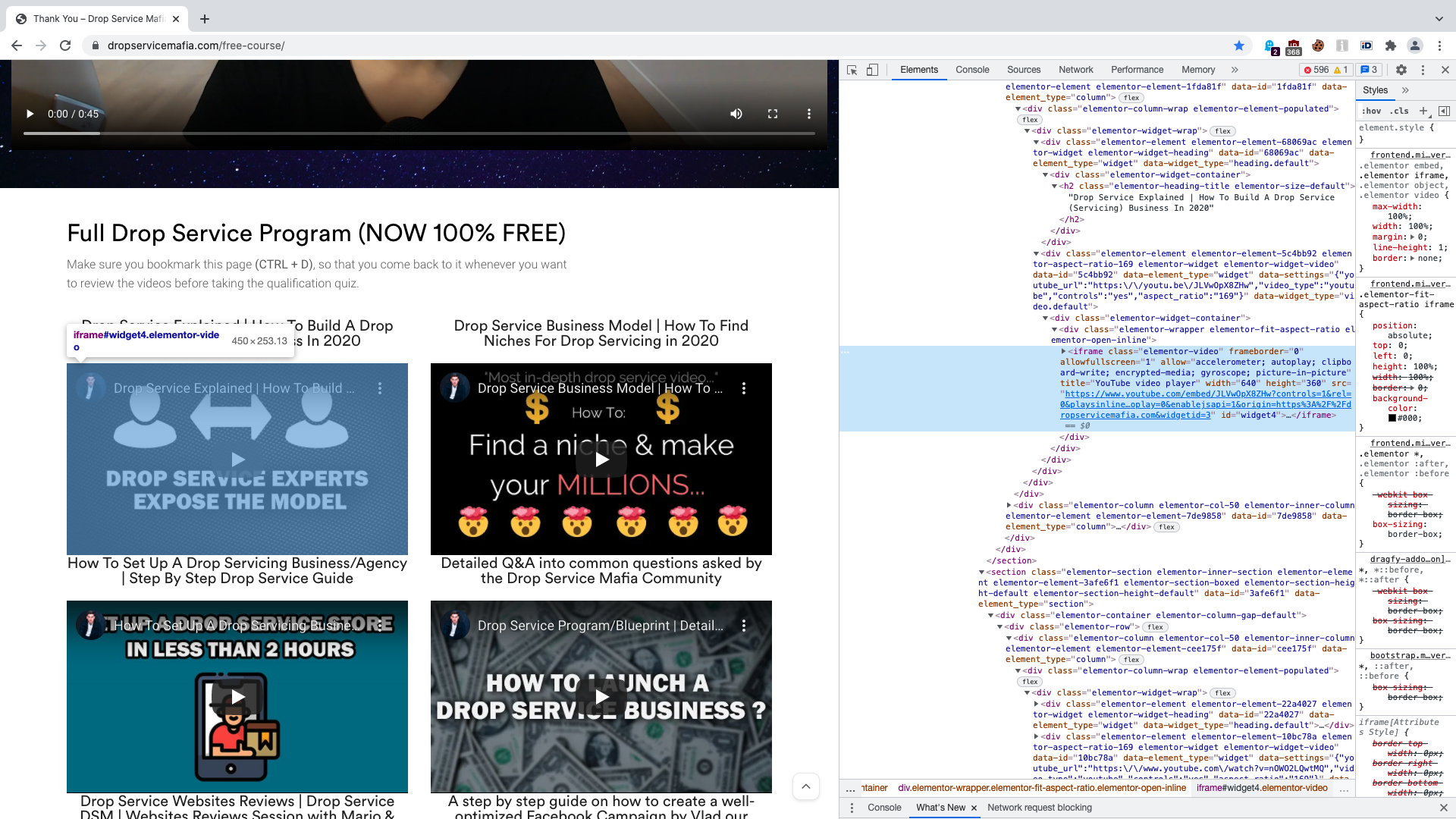This screenshot has width=1456, height=819.
Task: Toggle the device toolbar icon
Action: pyautogui.click(x=872, y=70)
